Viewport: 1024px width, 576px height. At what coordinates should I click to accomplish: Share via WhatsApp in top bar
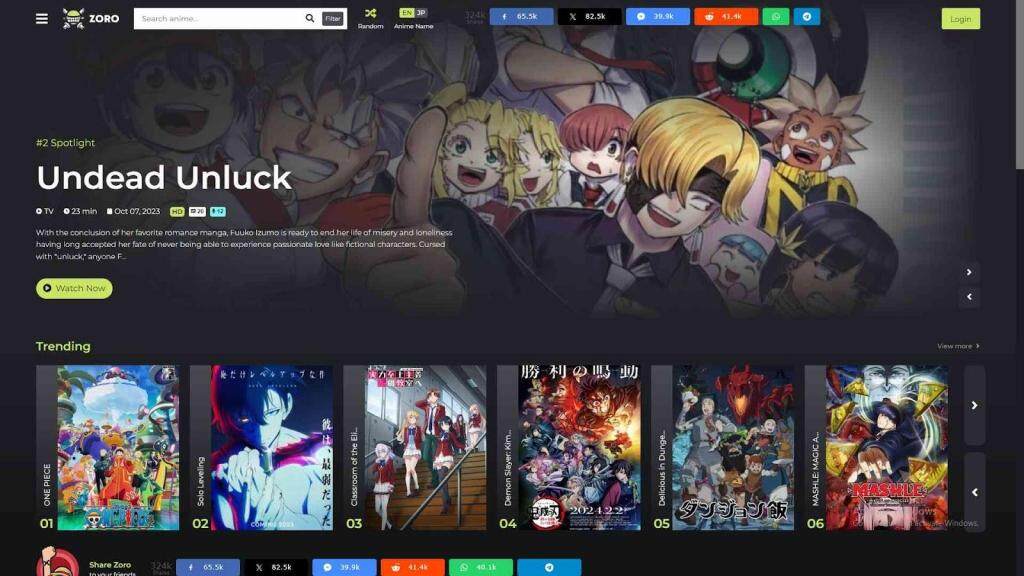(776, 16)
